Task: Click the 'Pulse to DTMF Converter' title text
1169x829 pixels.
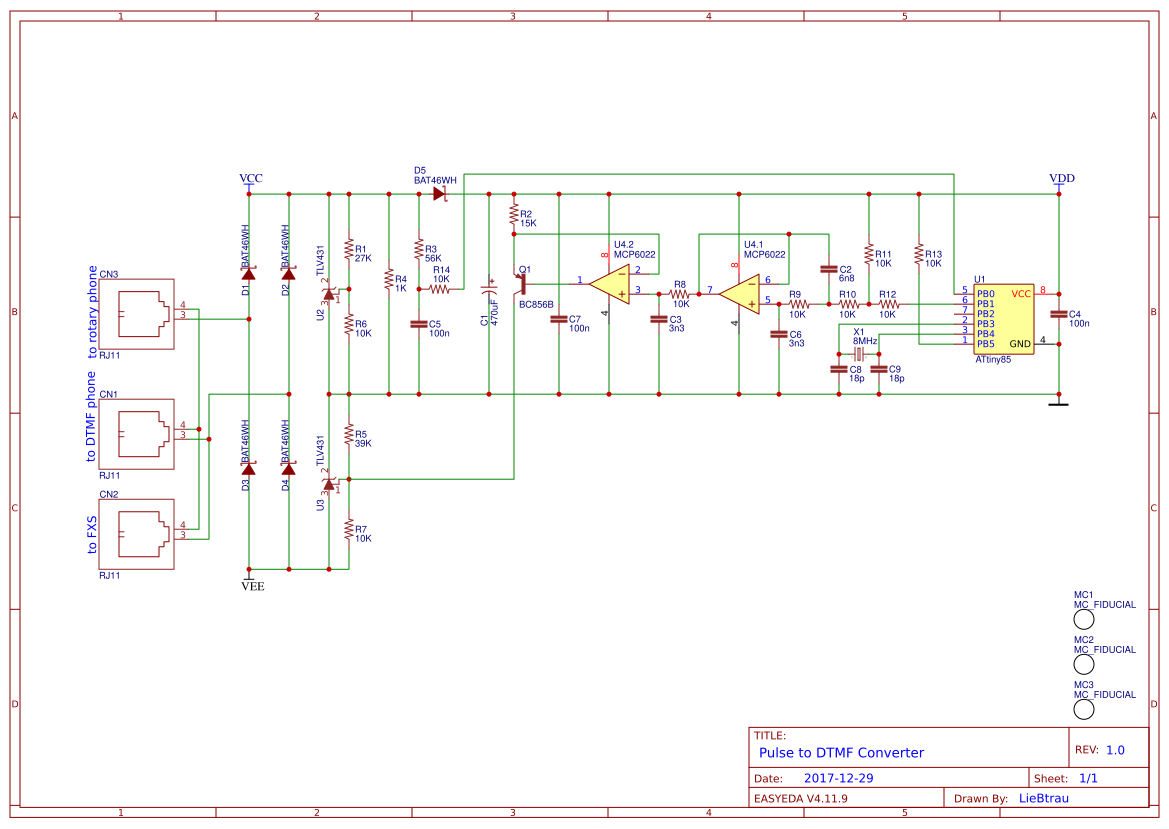Action: pyautogui.click(x=842, y=752)
